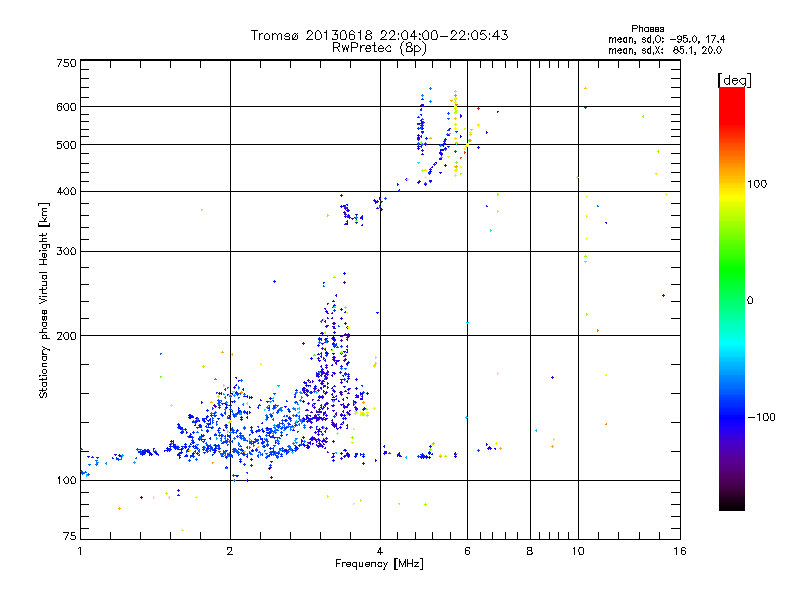The width and height of the screenshot is (800, 600).
Task: Click the x-axis label '10'
Action: pyautogui.click(x=578, y=551)
